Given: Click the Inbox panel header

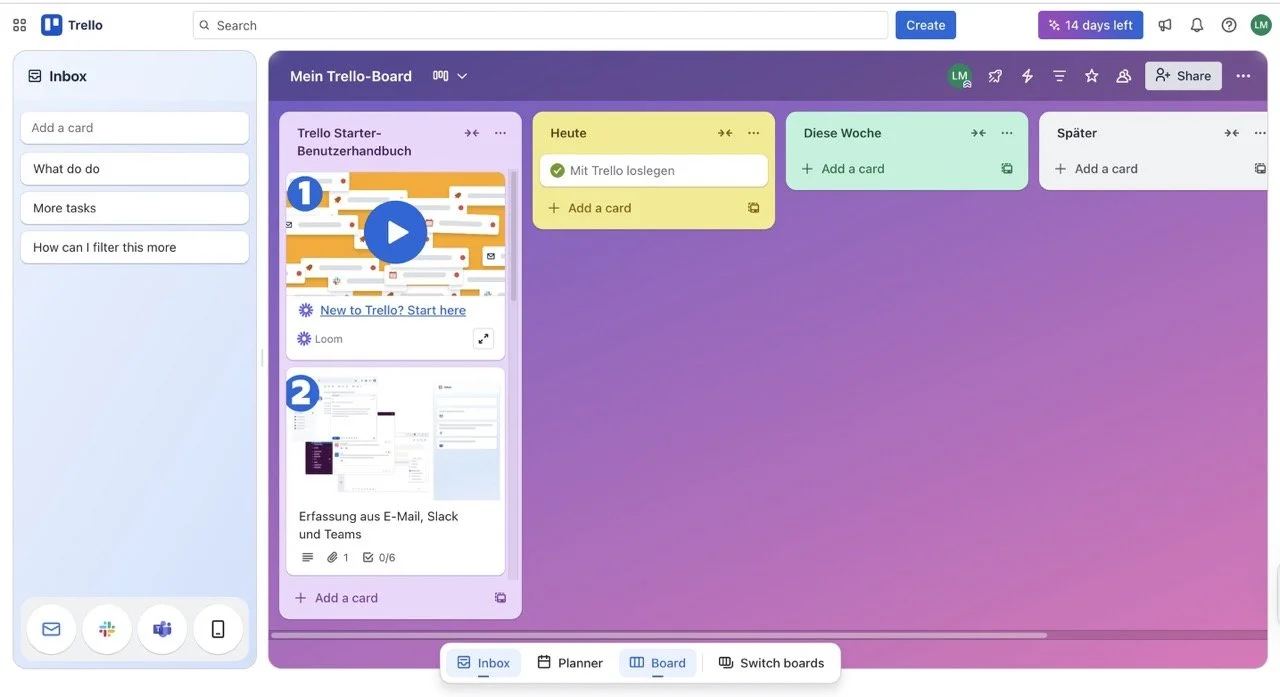Looking at the screenshot, I should point(135,76).
